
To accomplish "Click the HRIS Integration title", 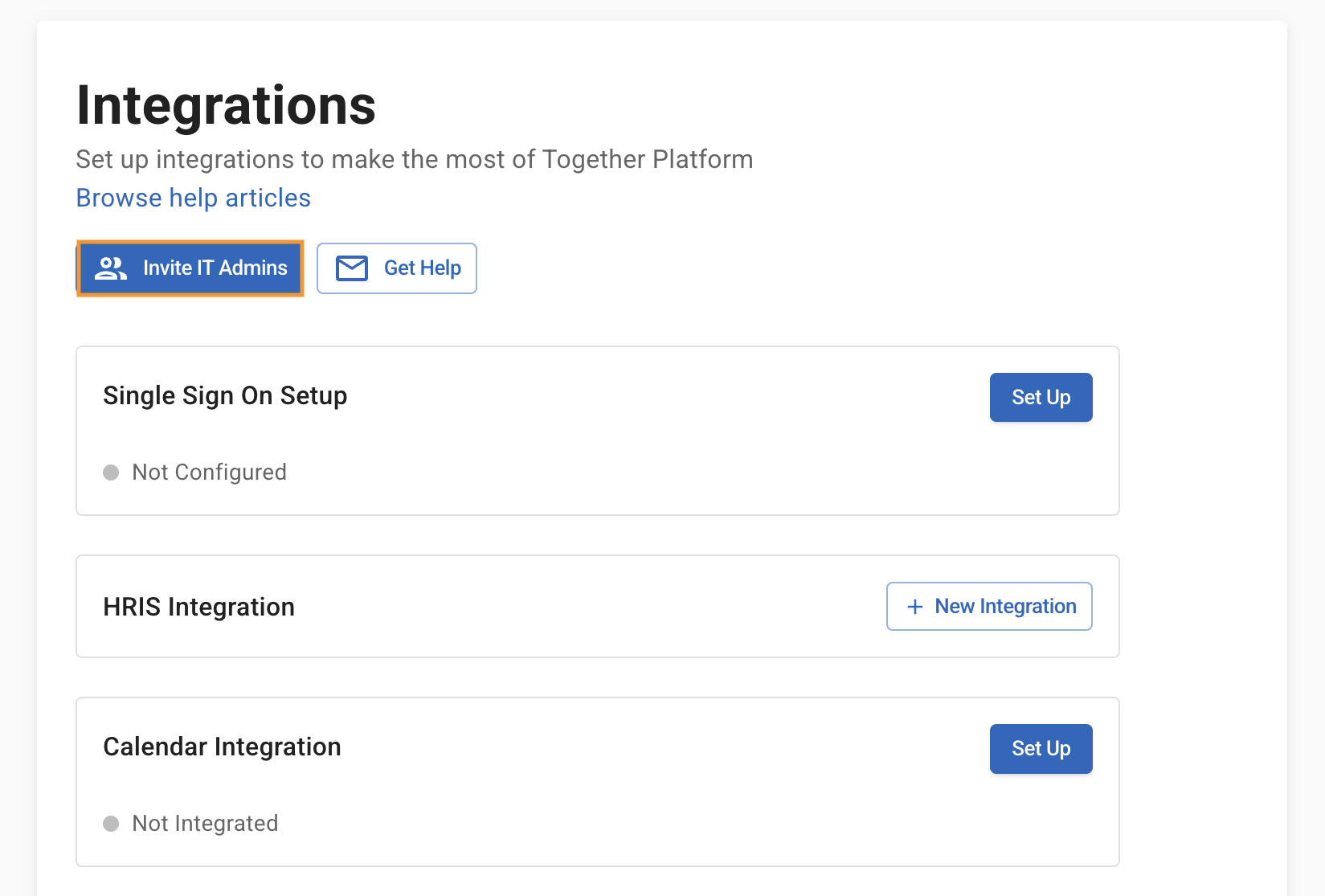I will pyautogui.click(x=198, y=607).
